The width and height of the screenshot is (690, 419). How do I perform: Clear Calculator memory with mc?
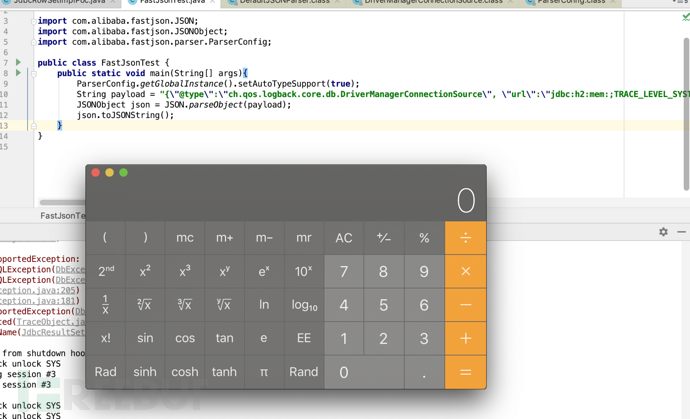click(185, 238)
